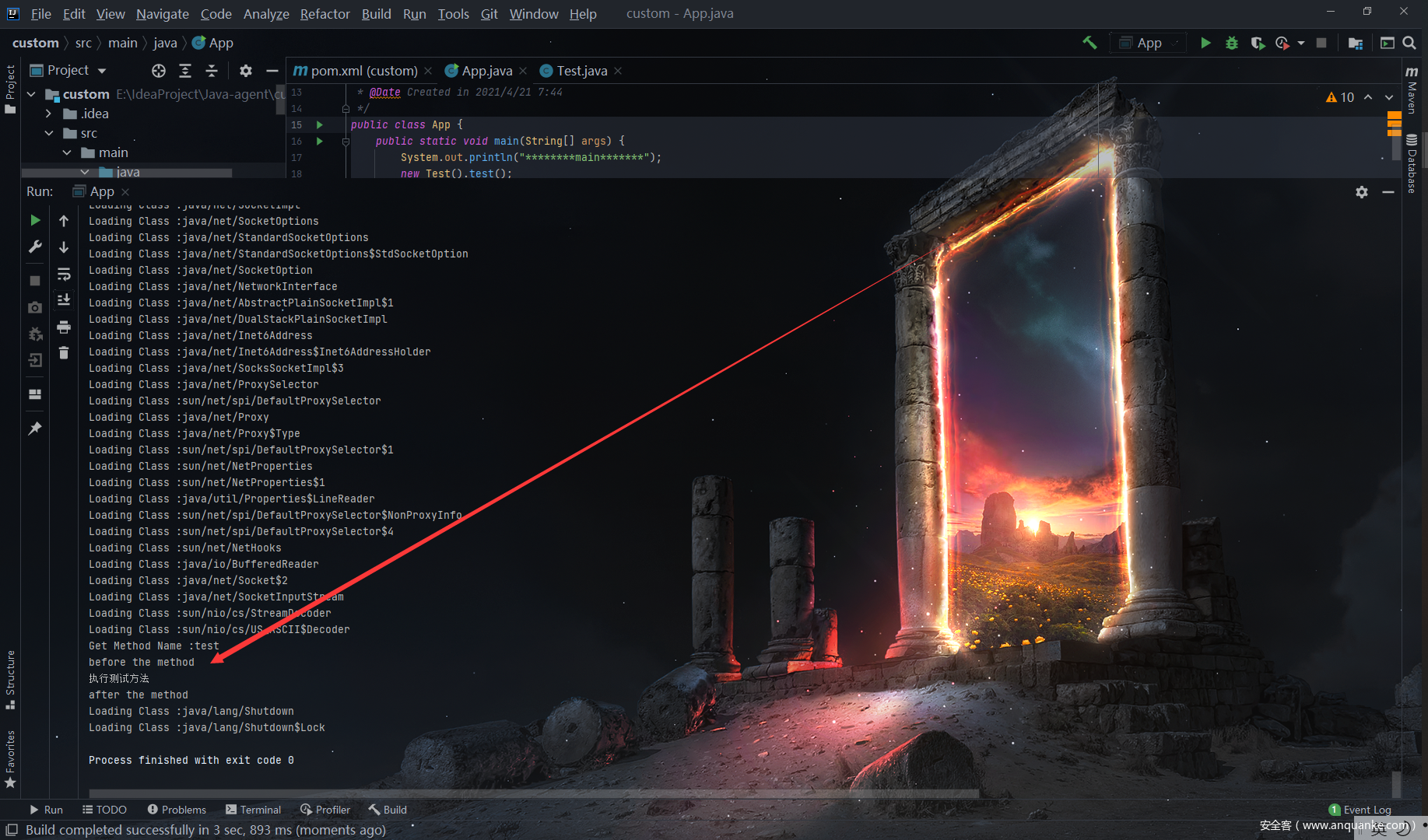The width and height of the screenshot is (1428, 840).
Task: Click the Search Everywhere magnifier icon
Action: pyautogui.click(x=1409, y=43)
